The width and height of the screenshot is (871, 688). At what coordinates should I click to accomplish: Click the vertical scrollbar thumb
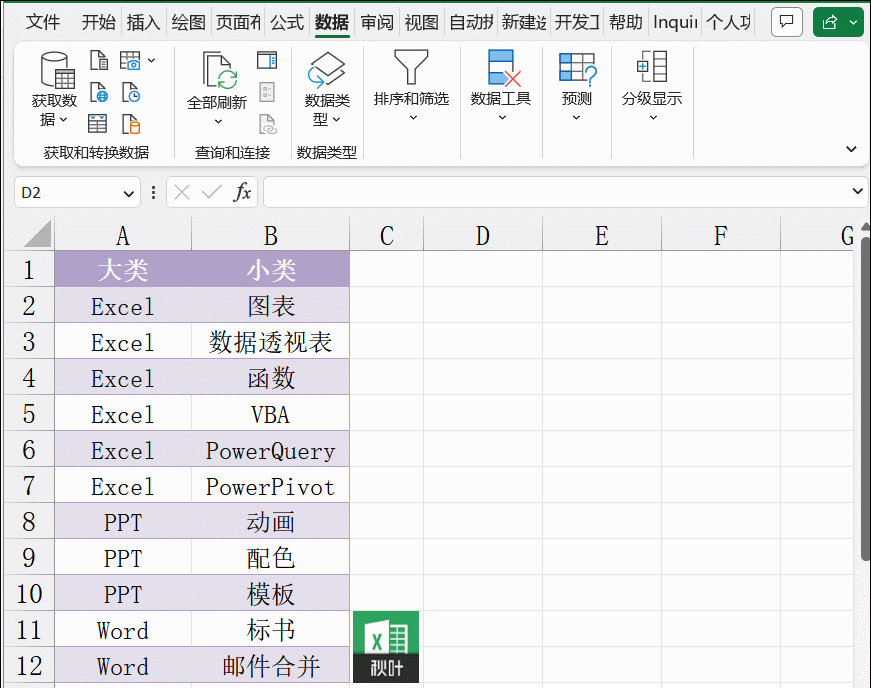click(x=865, y=399)
